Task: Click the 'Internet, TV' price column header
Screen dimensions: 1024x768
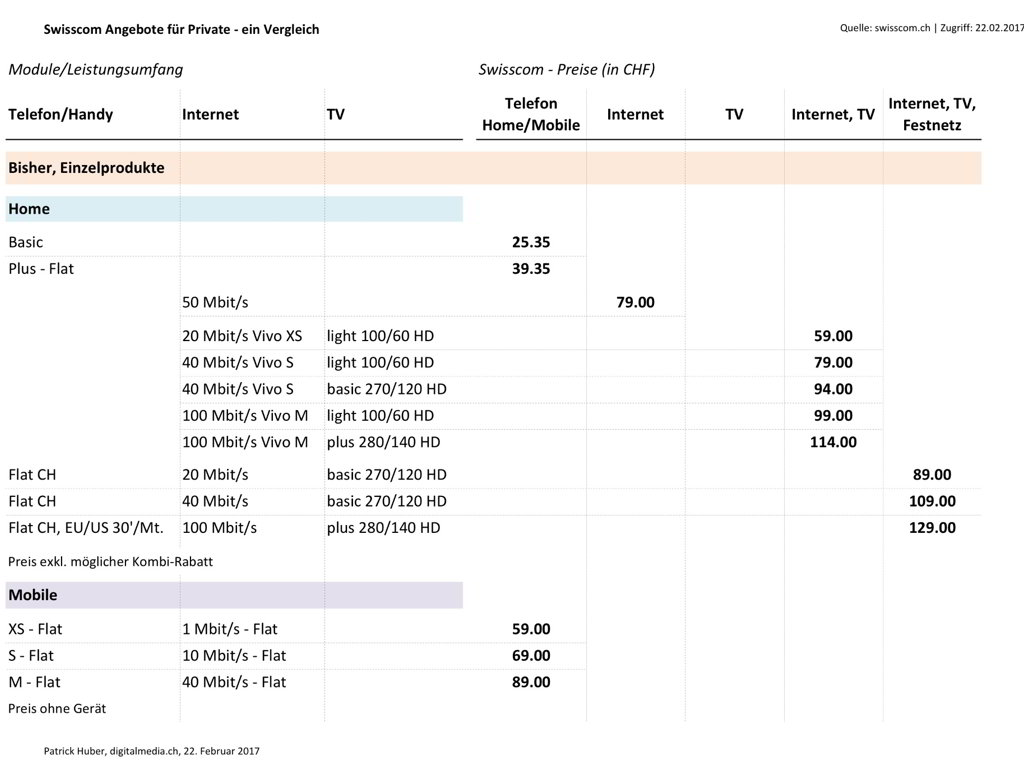Action: [x=833, y=114]
